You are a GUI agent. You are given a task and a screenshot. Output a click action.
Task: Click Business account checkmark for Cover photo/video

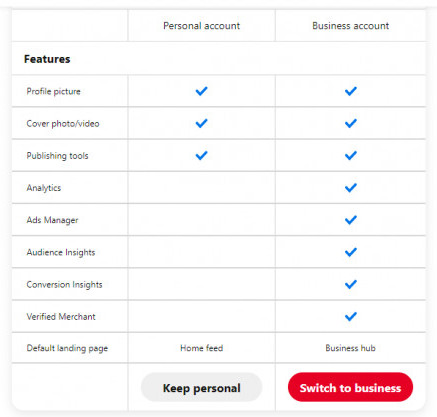pos(351,123)
